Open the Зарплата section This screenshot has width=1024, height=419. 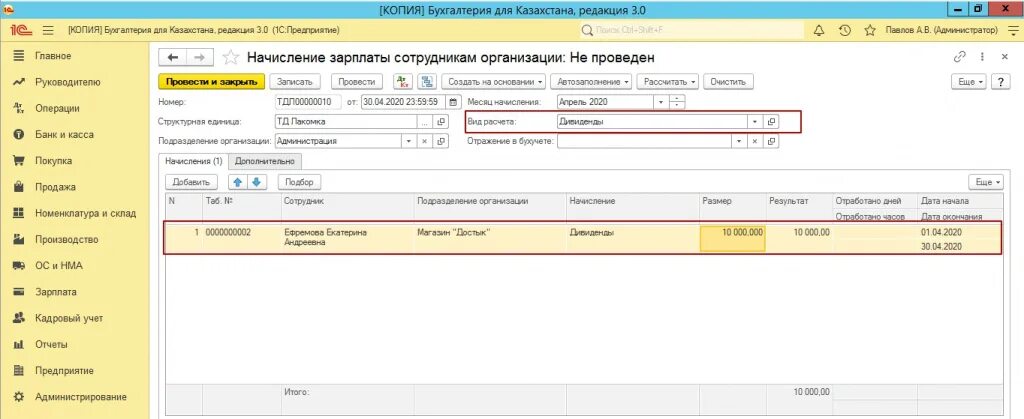coord(56,292)
